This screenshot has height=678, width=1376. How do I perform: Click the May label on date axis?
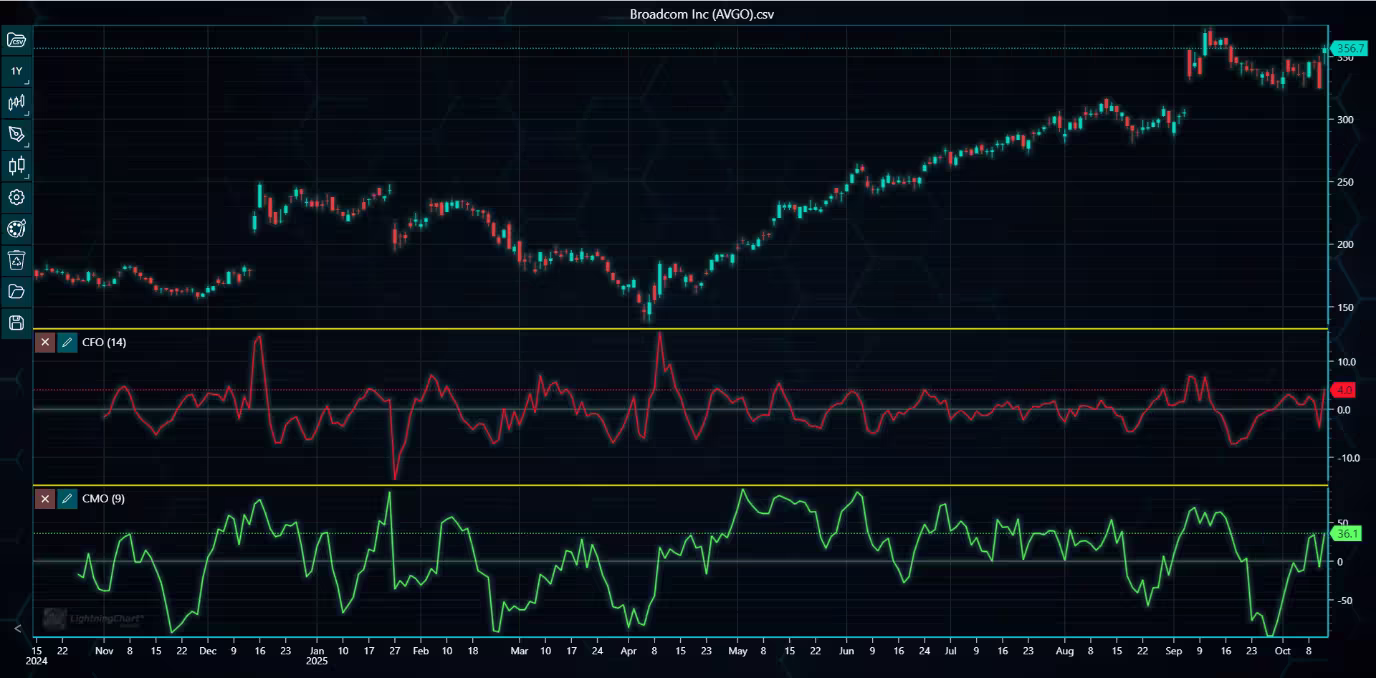coord(737,650)
